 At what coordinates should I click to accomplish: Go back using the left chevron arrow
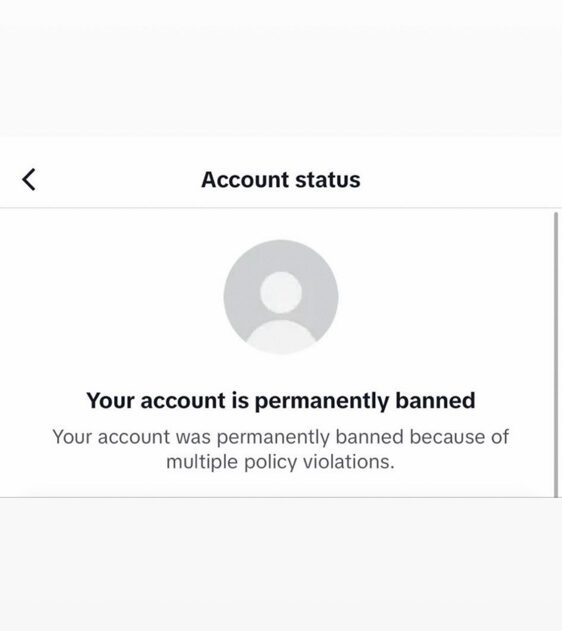(x=29, y=179)
